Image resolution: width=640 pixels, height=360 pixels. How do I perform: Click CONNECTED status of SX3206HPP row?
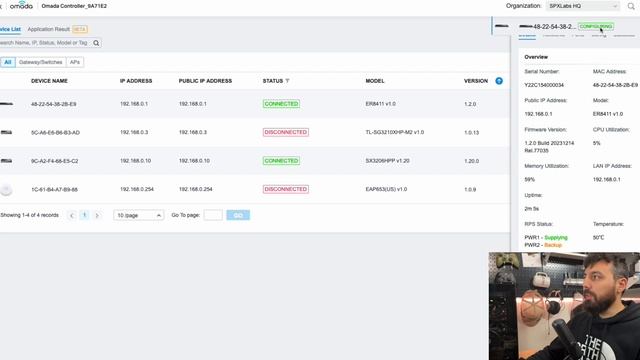point(281,160)
